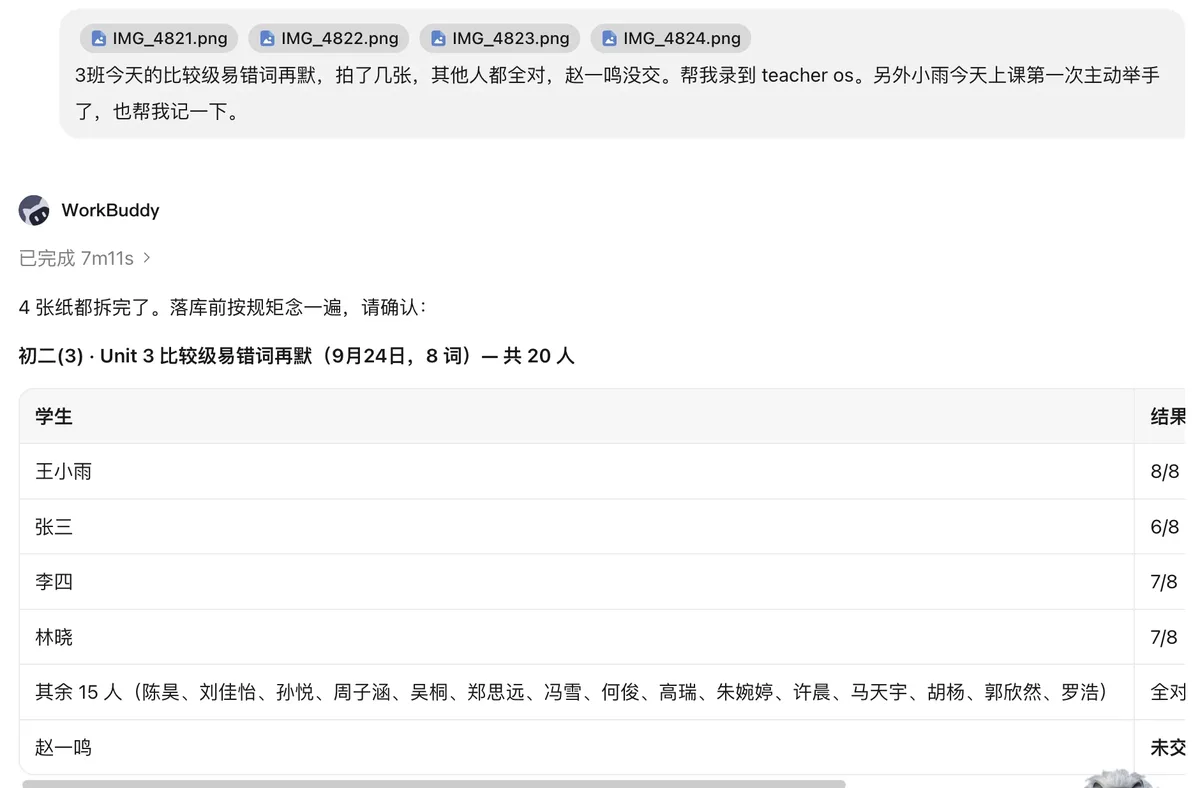Click the 7/8 result for 林晓
Image resolution: width=1200 pixels, height=788 pixels.
point(1165,637)
